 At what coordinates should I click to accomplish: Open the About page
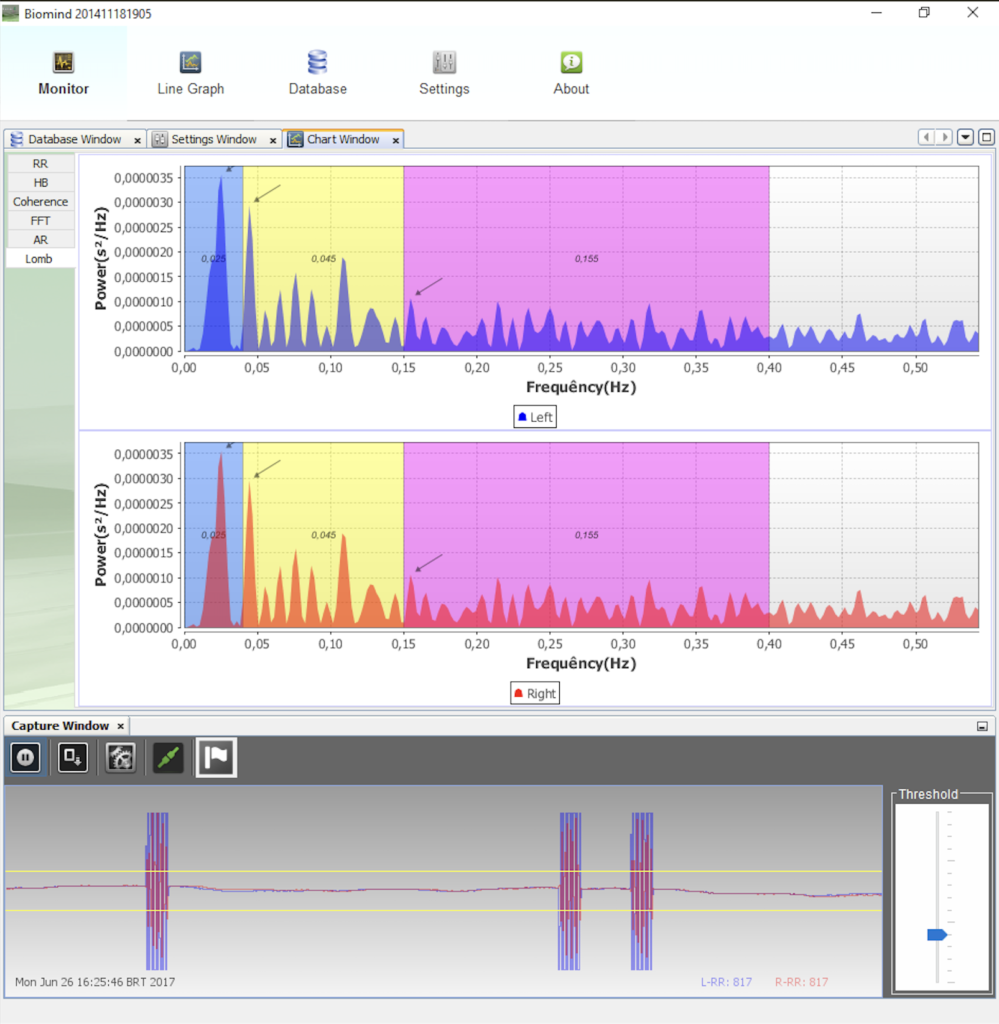571,74
